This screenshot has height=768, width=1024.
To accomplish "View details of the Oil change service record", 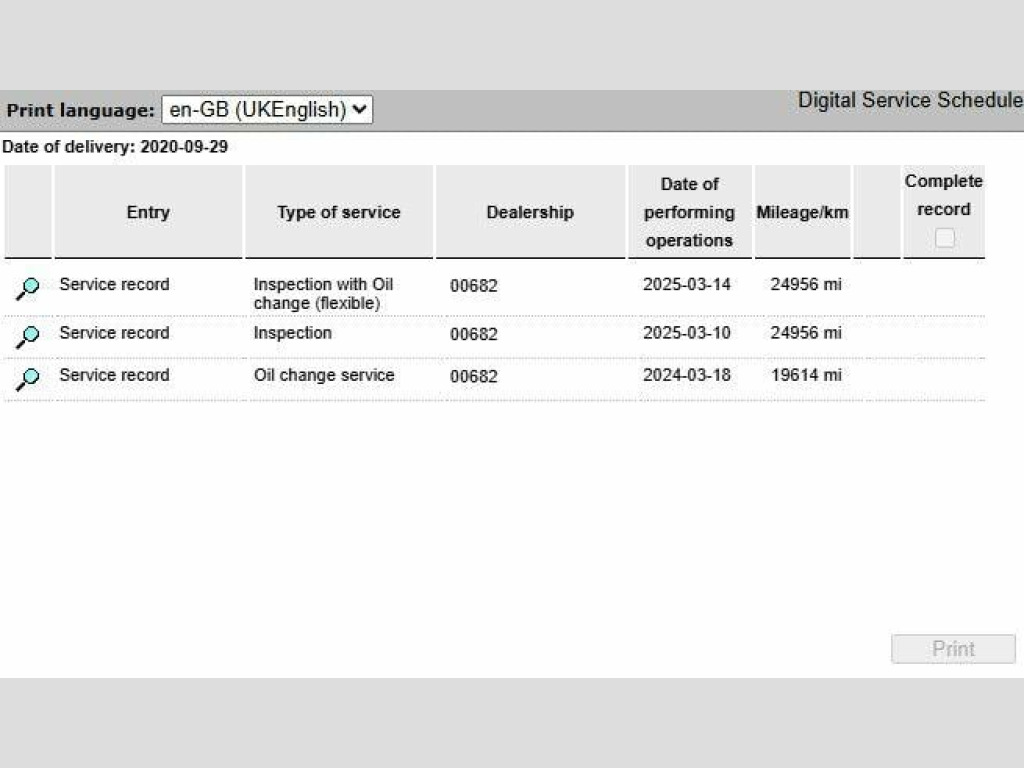I will pyautogui.click(x=28, y=378).
